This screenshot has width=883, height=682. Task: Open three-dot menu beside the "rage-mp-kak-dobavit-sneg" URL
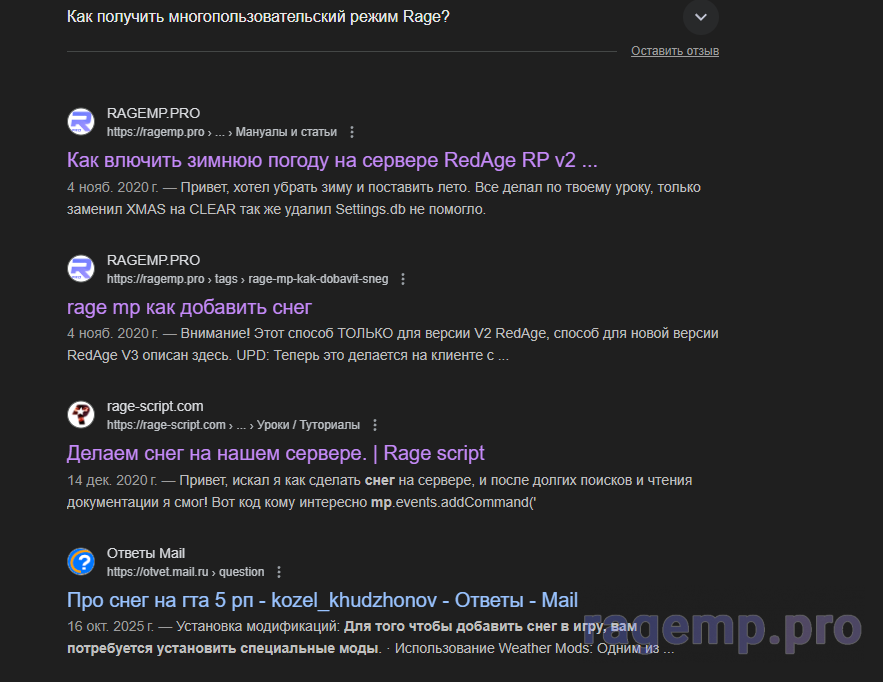[x=403, y=279]
